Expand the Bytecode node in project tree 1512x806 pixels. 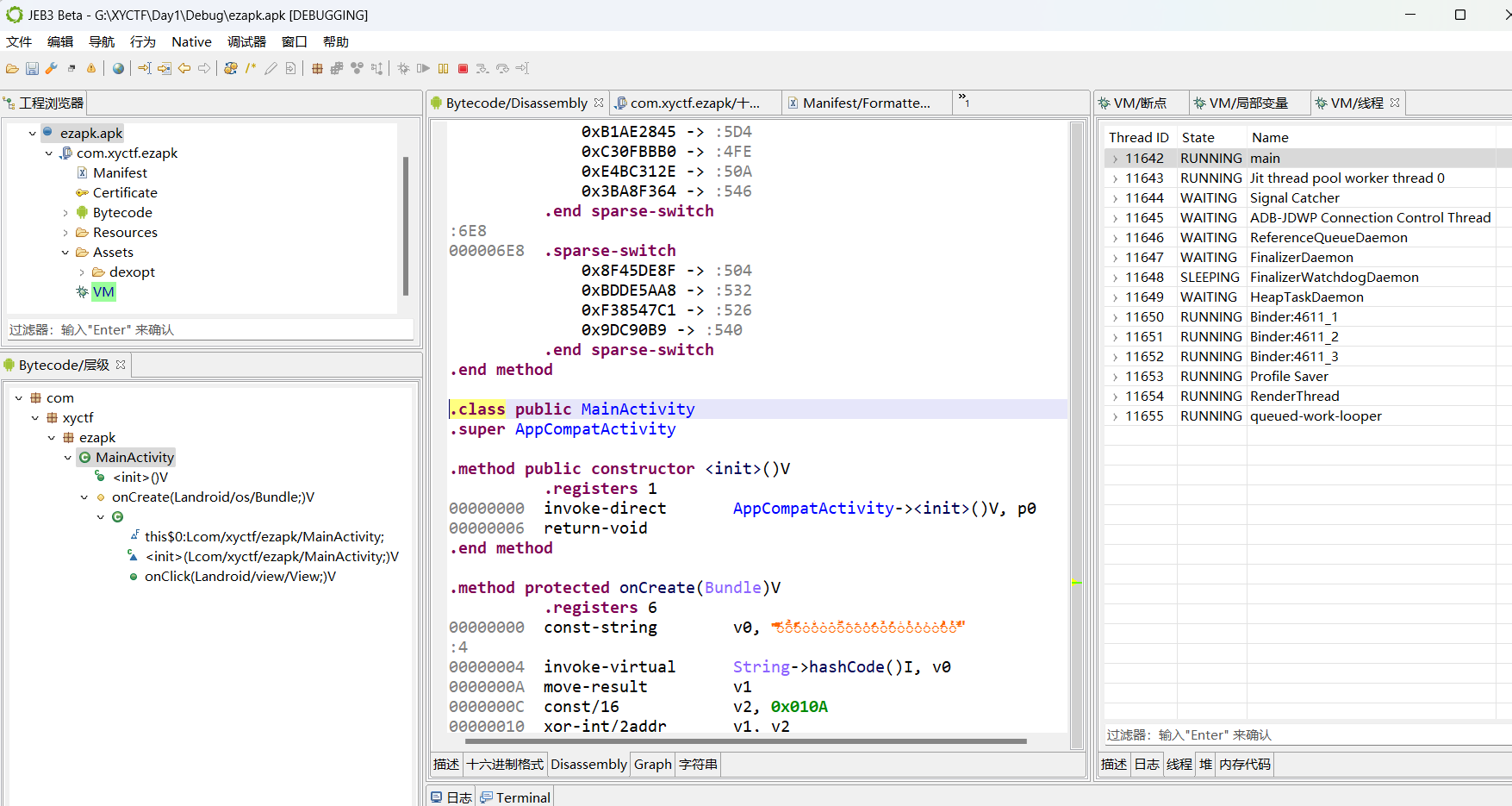(65, 213)
